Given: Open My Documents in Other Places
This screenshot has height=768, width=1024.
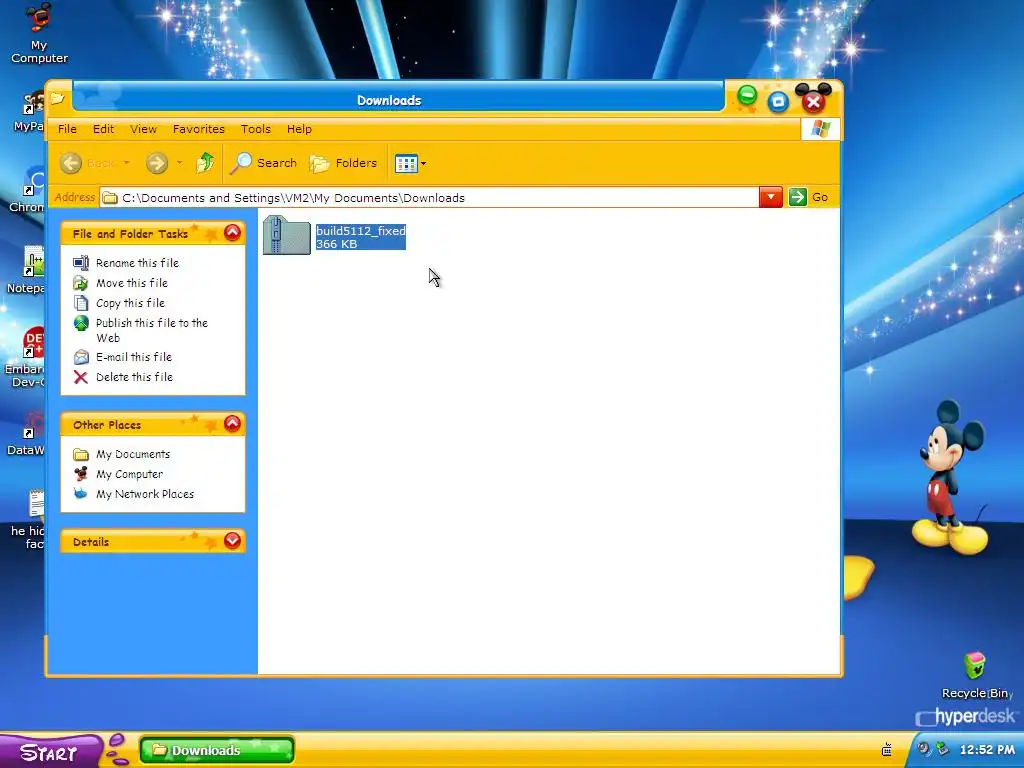Looking at the screenshot, I should (133, 454).
